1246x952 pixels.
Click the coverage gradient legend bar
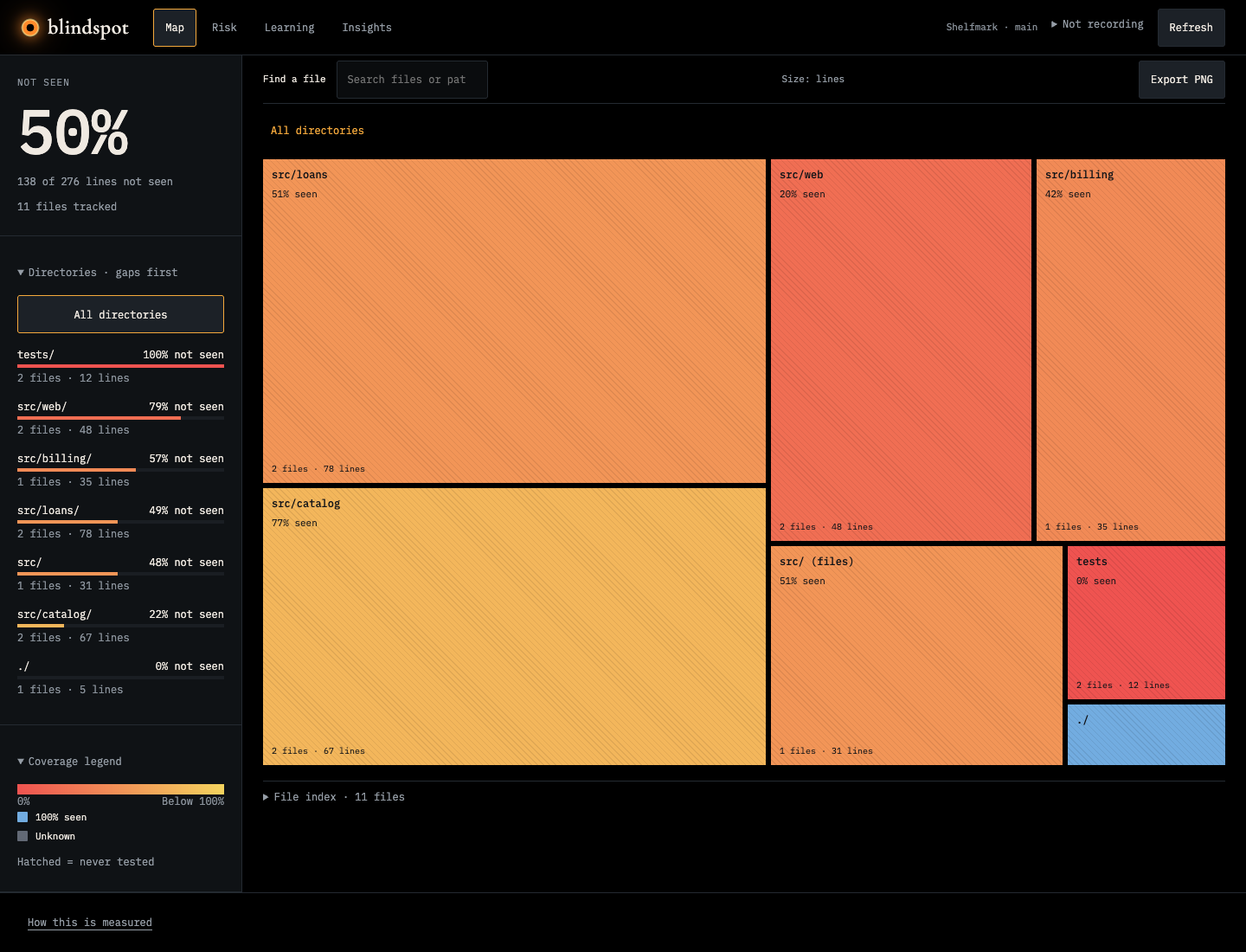[x=120, y=789]
